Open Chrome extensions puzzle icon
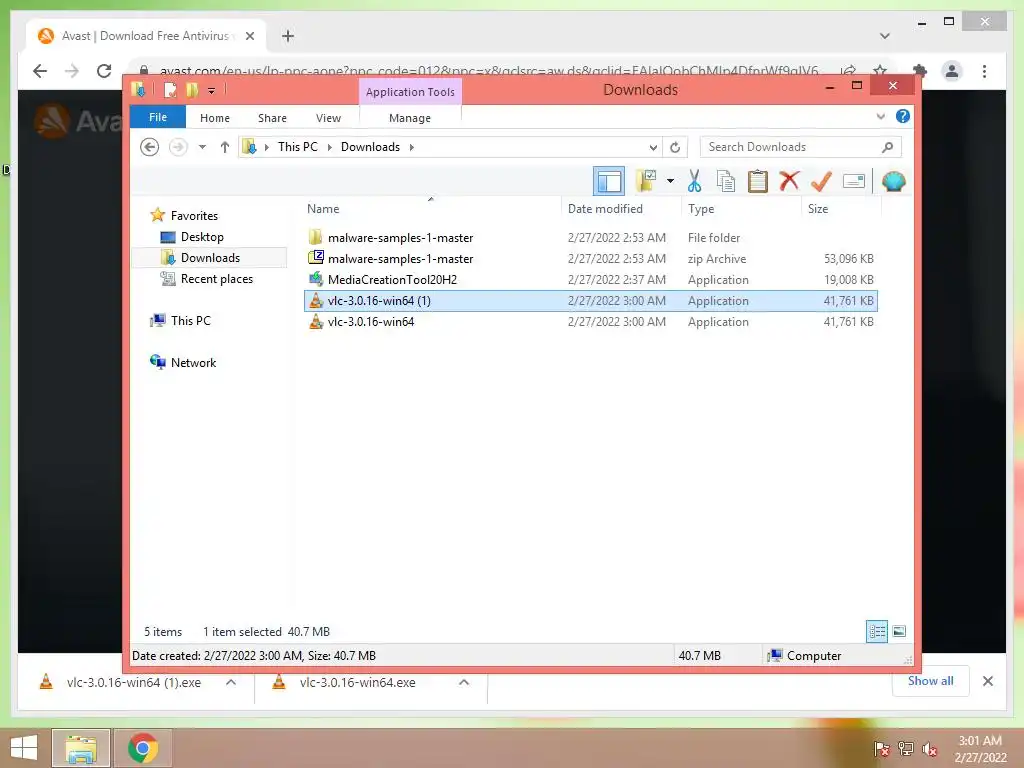The width and height of the screenshot is (1024, 768). [920, 71]
